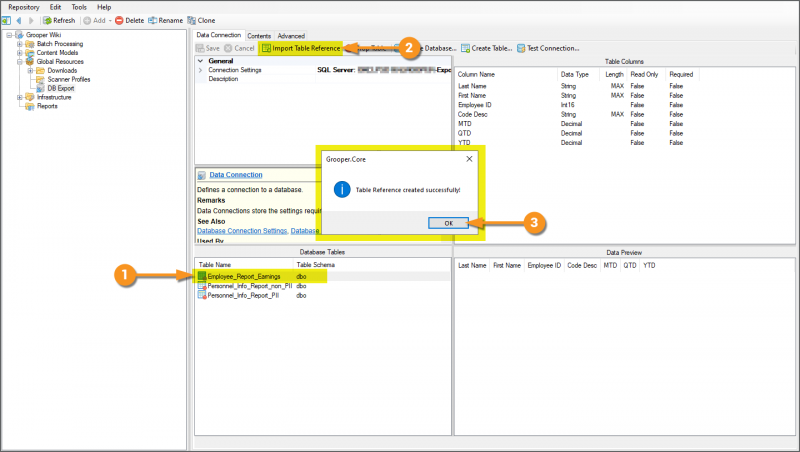Screen dimensions: 800x452
Task: Select the Grooper Wiki root item
Action: pyautogui.click(x=43, y=35)
